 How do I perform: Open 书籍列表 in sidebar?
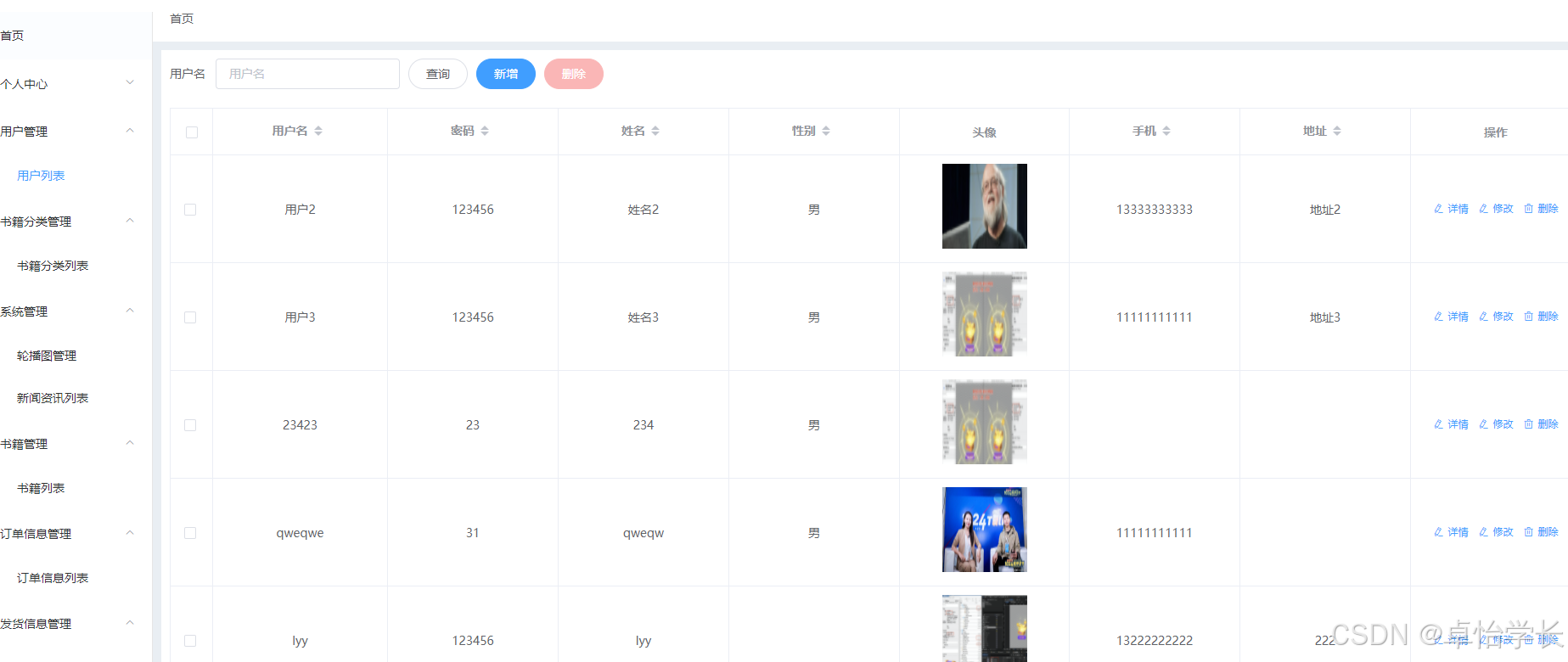(x=41, y=488)
